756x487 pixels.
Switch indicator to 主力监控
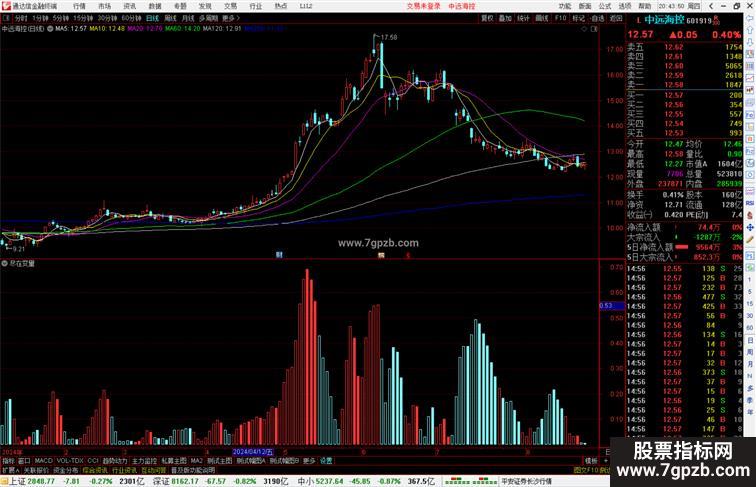[x=144, y=461]
